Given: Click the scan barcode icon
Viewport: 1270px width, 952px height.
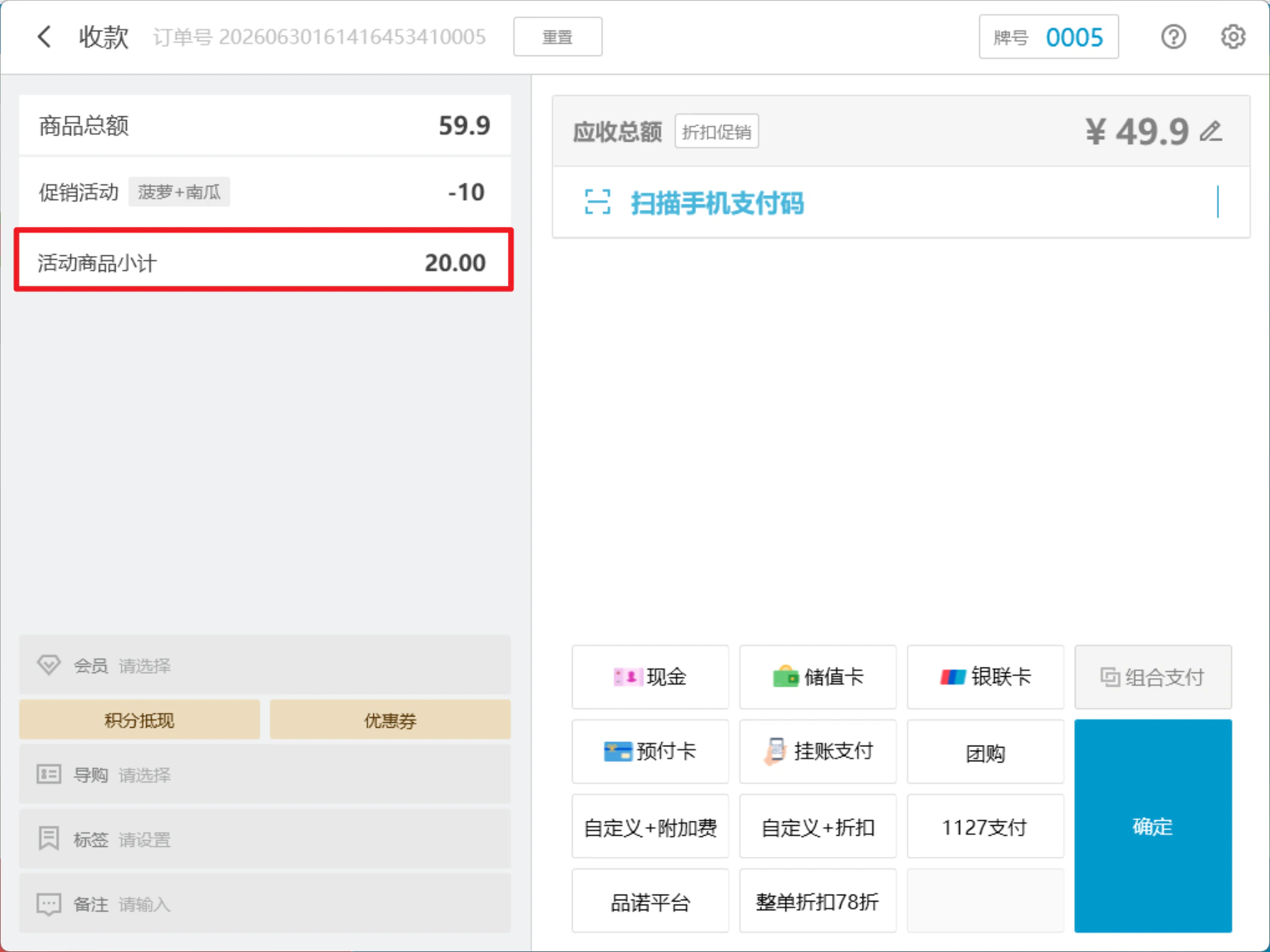Looking at the screenshot, I should 597,202.
